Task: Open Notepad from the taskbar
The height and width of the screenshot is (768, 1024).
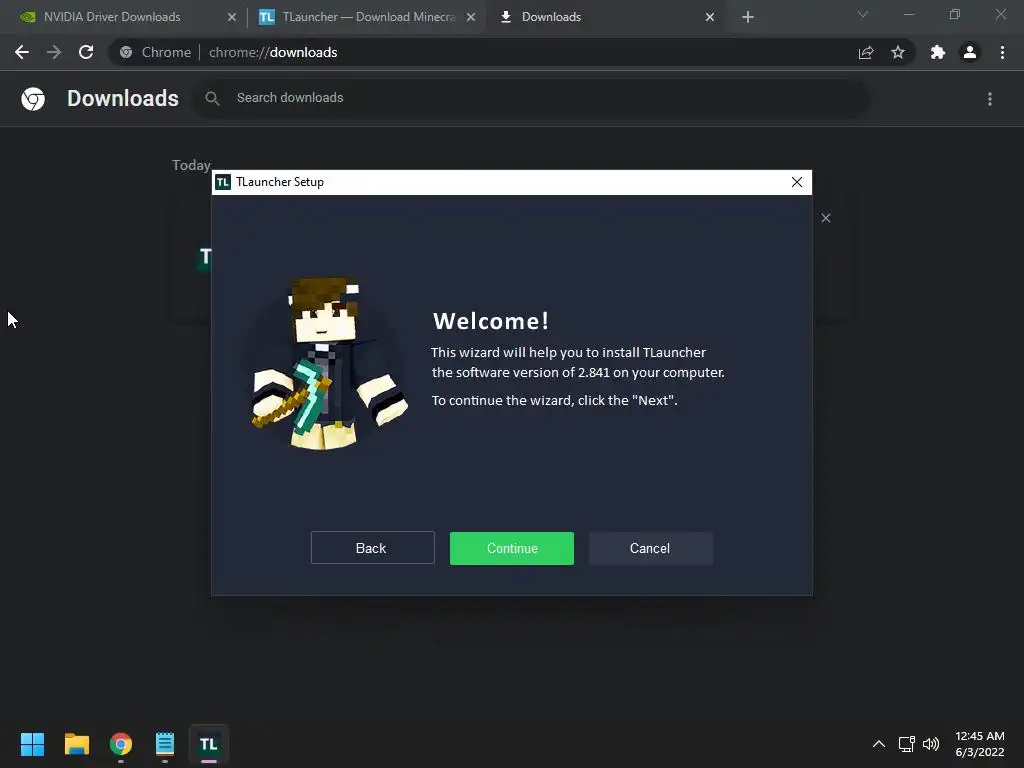Action: (165, 744)
